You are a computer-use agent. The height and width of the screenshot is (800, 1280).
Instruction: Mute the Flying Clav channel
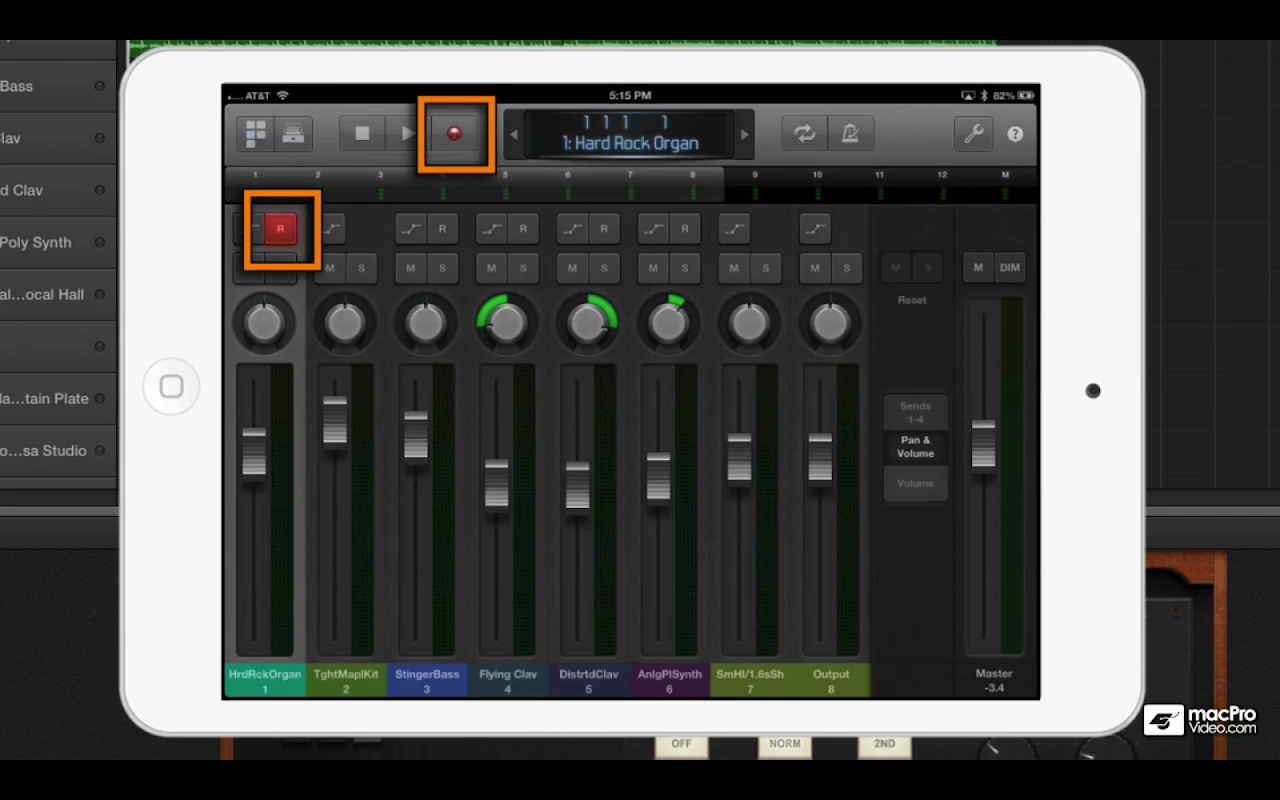[x=492, y=268]
